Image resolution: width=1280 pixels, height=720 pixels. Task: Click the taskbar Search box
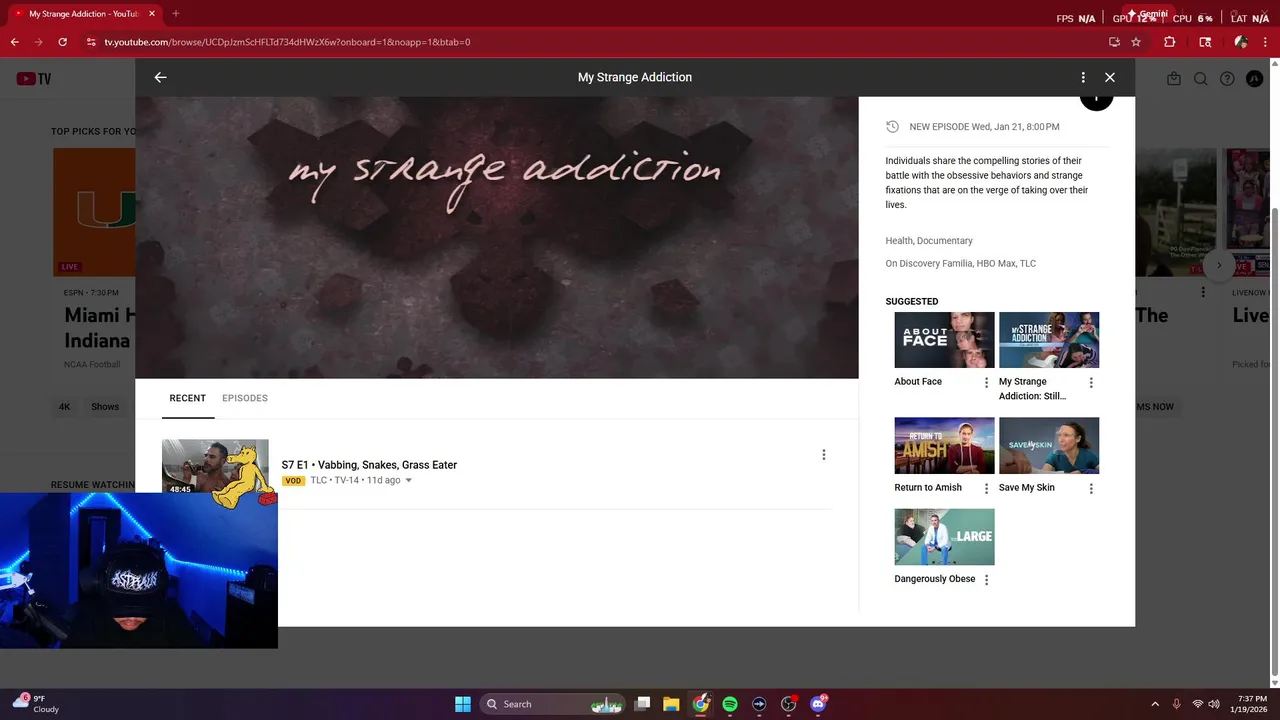pos(552,704)
